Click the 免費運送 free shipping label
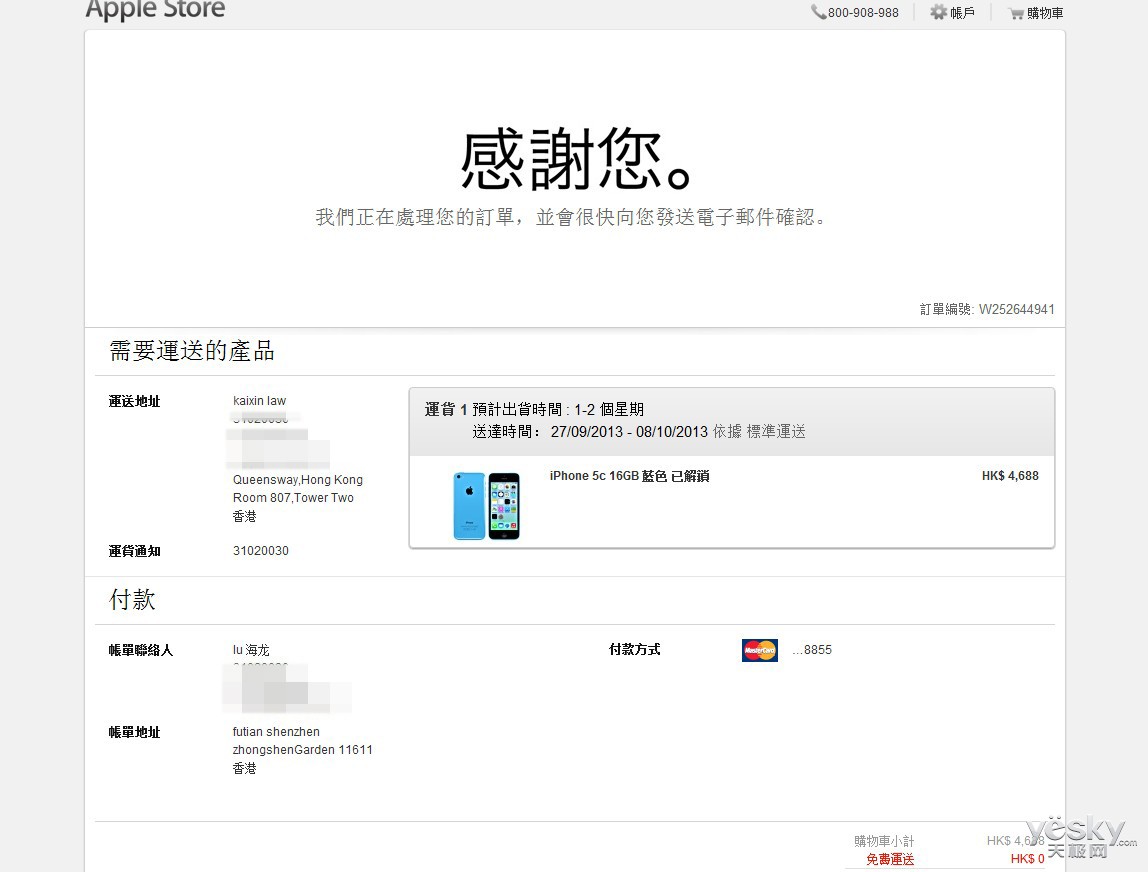The height and width of the screenshot is (872, 1148). click(890, 860)
